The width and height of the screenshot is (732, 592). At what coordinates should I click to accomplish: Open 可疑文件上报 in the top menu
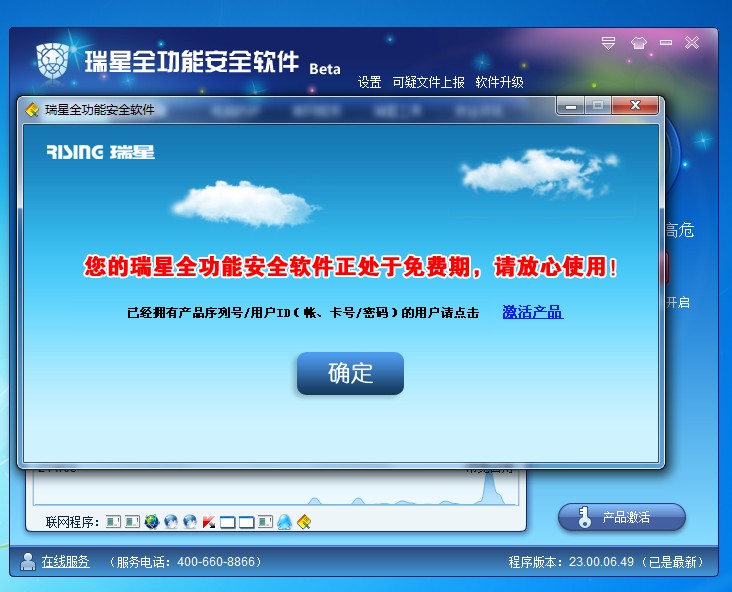[x=428, y=82]
